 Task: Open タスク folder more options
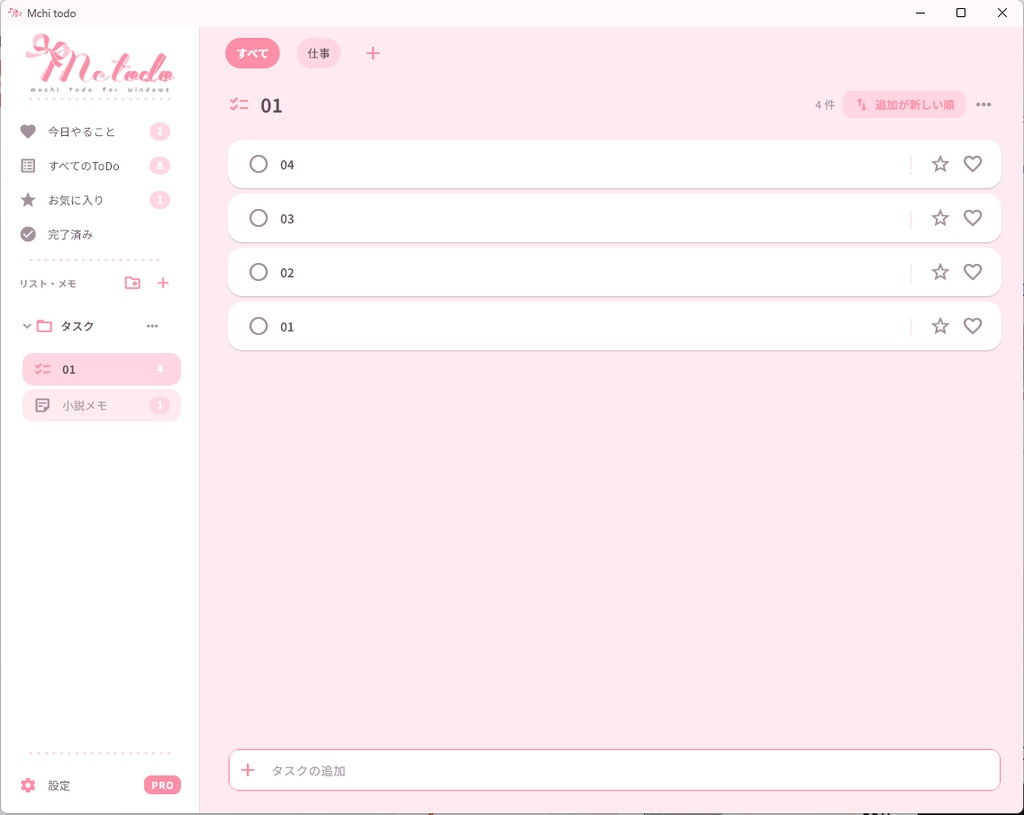[152, 326]
